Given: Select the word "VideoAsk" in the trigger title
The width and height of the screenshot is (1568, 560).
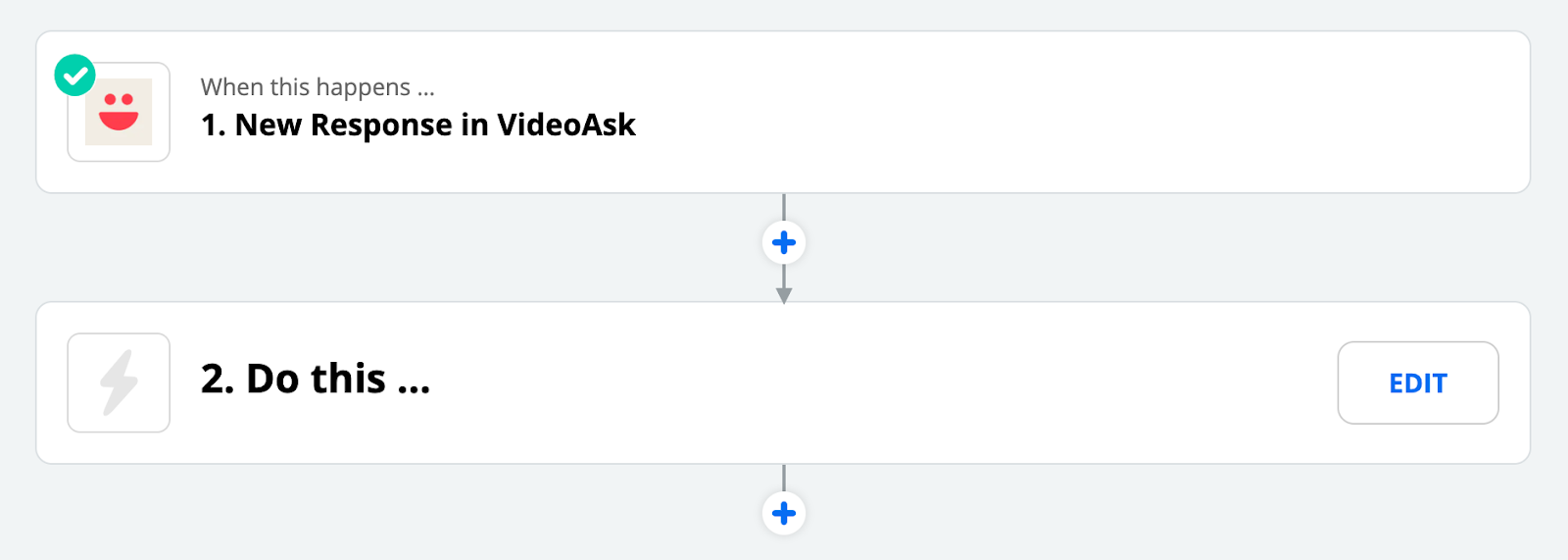Looking at the screenshot, I should (566, 126).
